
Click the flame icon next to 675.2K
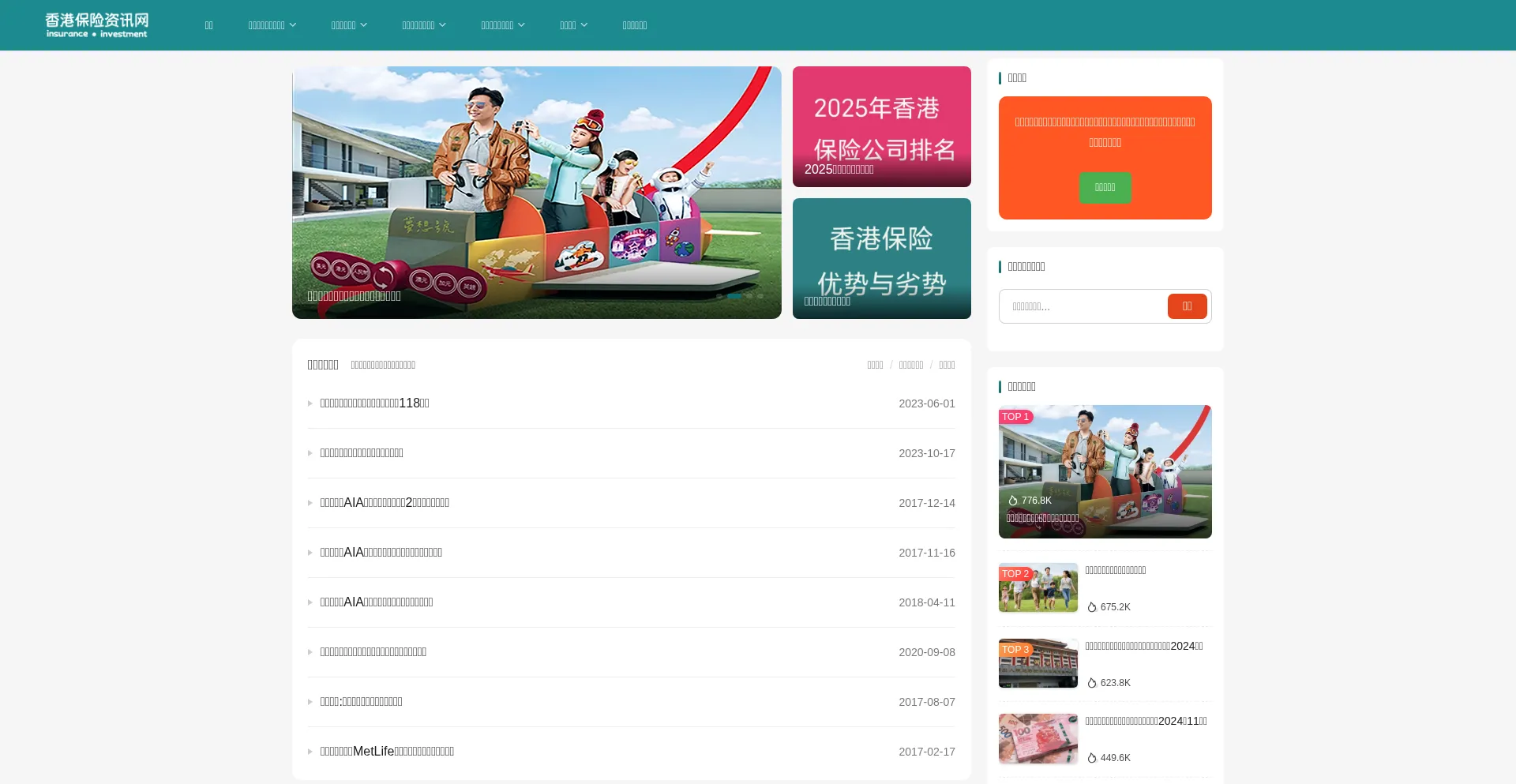[x=1092, y=607]
